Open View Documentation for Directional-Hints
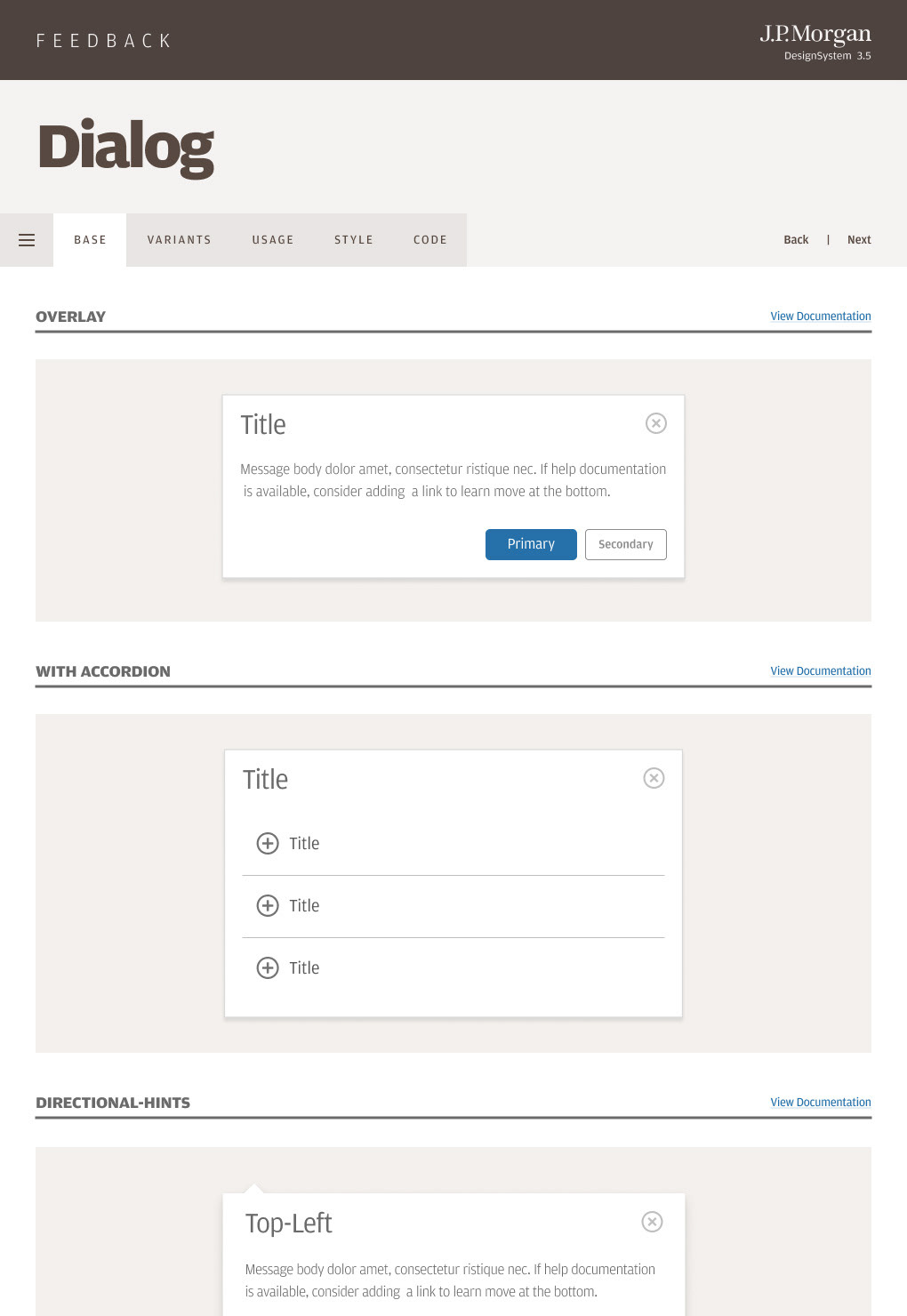This screenshot has width=907, height=1316. point(820,1103)
